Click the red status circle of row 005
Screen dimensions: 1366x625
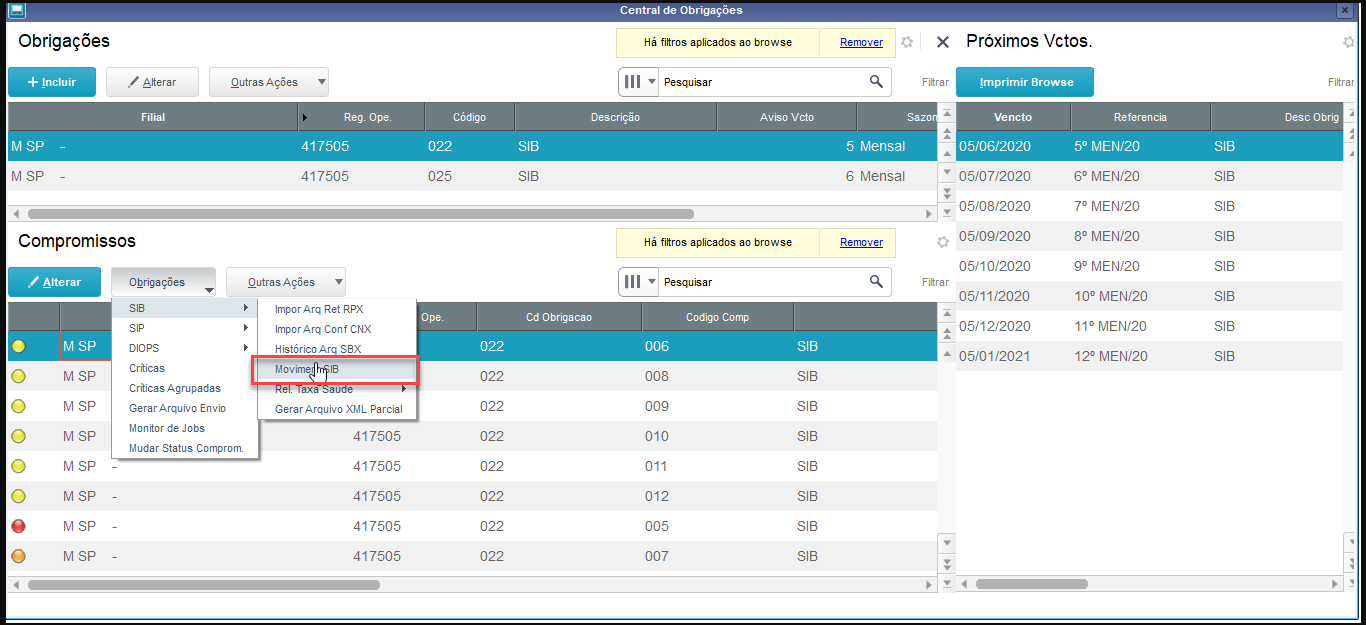(x=18, y=526)
